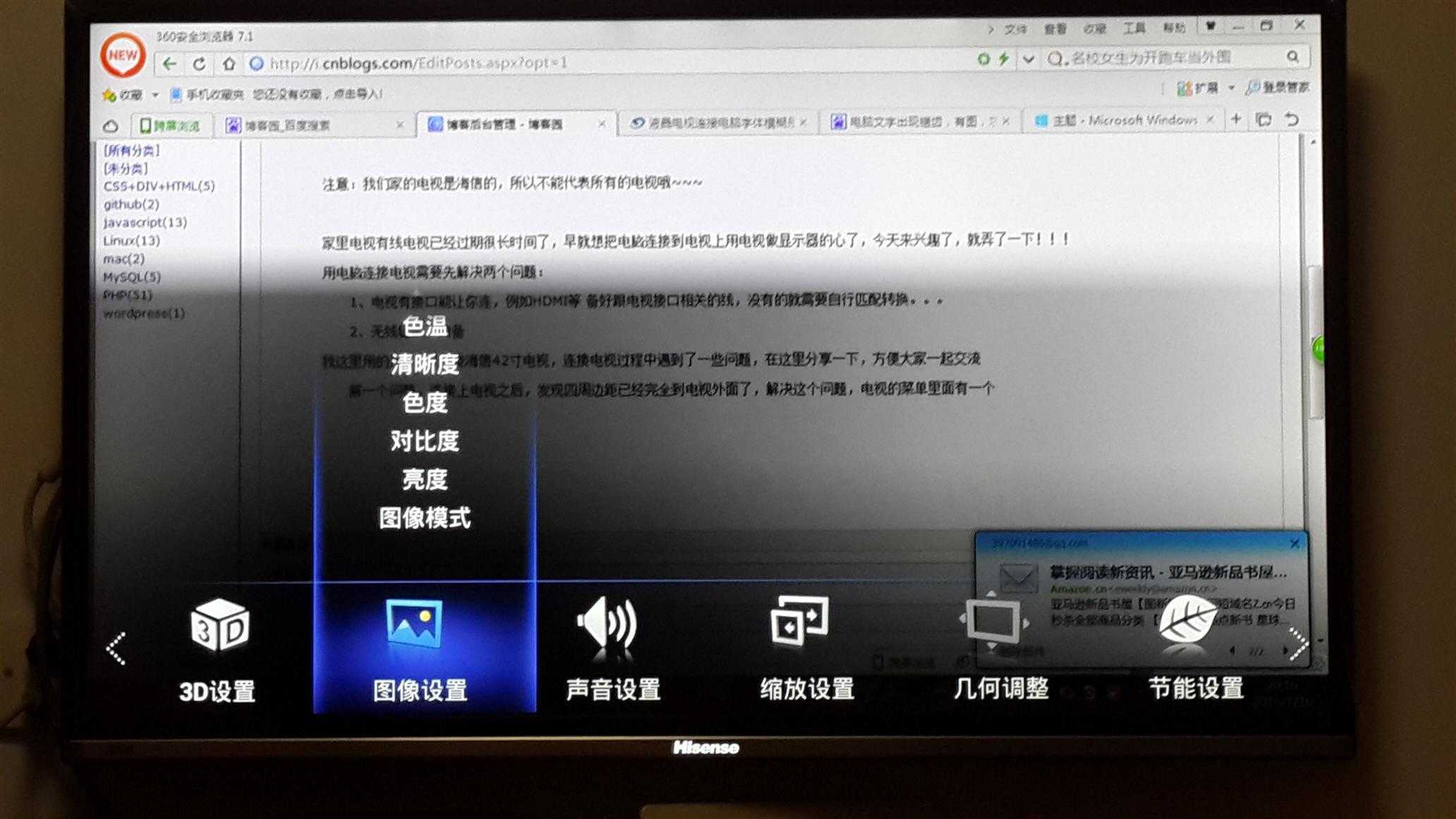
Task: Switch to the 跨屏浏览 tab
Action: (171, 126)
